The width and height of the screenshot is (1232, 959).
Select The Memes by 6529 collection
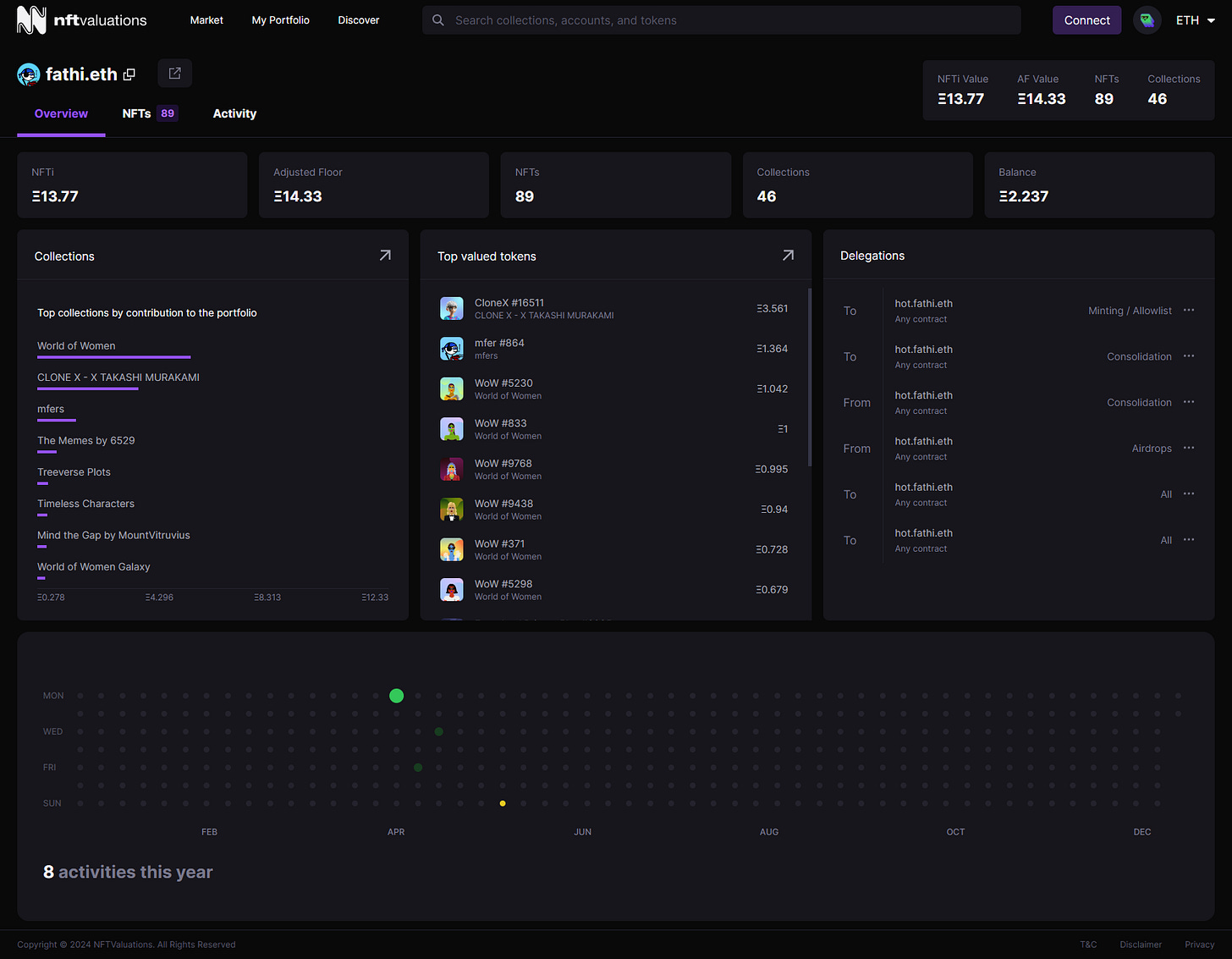[x=85, y=440]
